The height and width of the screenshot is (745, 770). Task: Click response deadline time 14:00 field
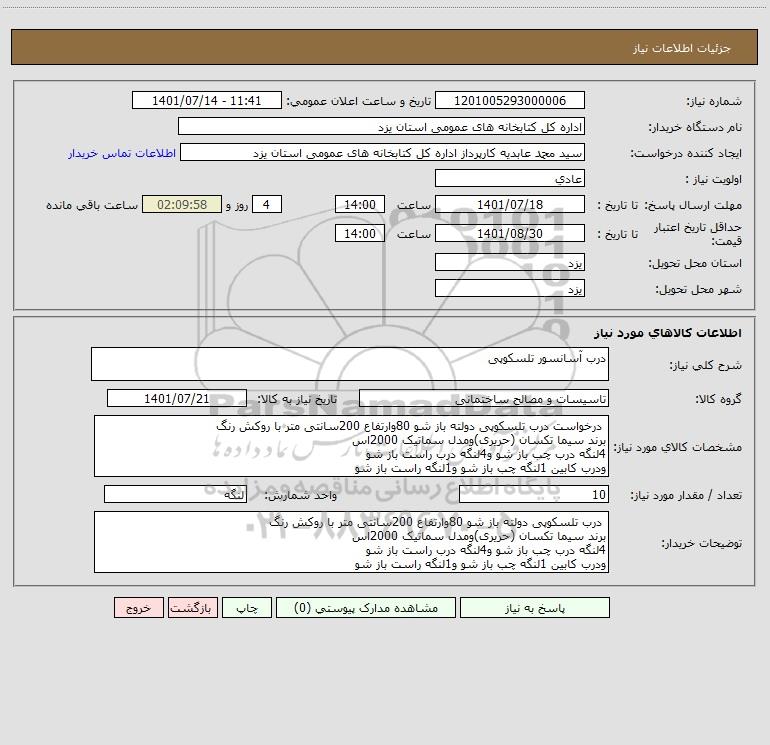(359, 204)
